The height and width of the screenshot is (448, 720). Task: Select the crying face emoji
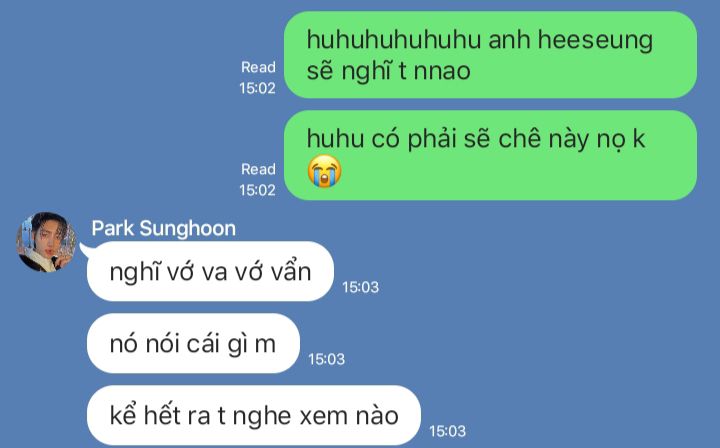[x=324, y=171]
